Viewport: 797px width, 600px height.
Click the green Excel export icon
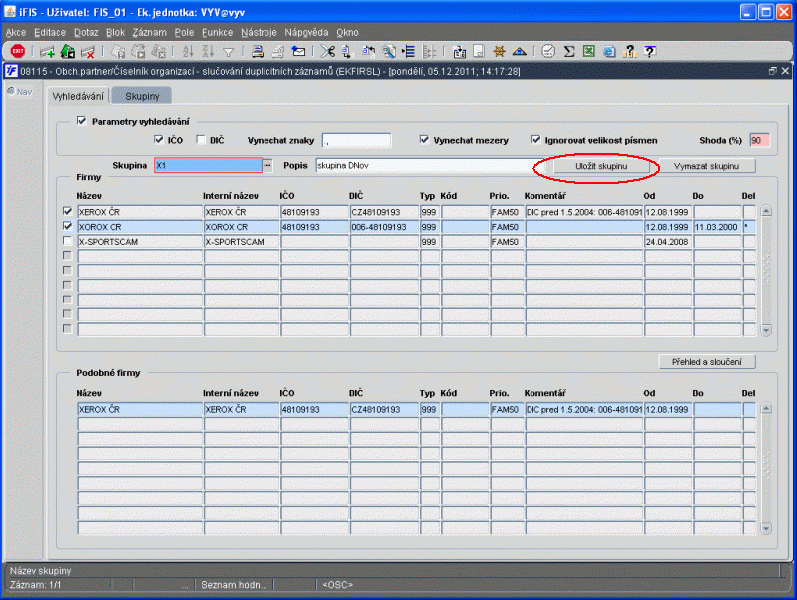(589, 51)
